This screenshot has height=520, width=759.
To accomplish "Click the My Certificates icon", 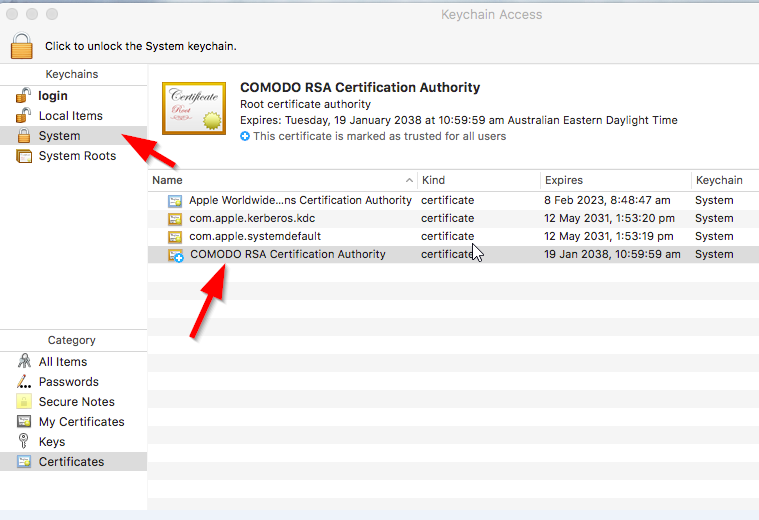I will point(24,421).
